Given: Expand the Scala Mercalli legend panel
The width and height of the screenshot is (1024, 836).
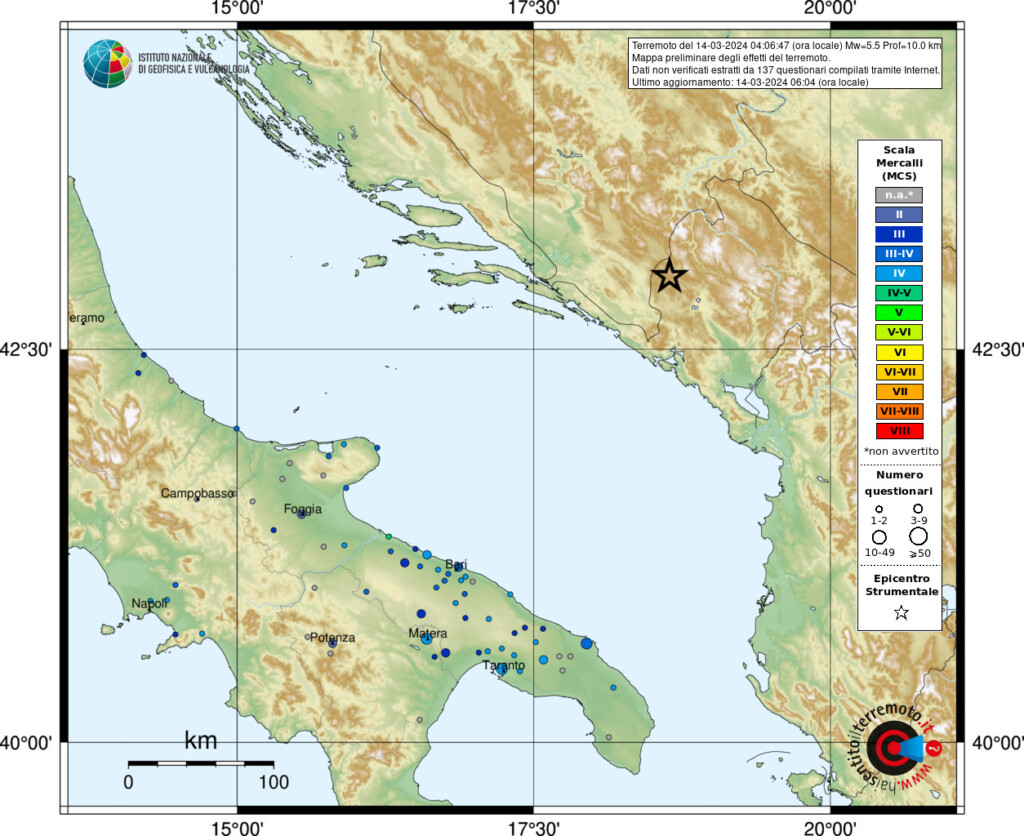Looking at the screenshot, I should click(x=898, y=160).
